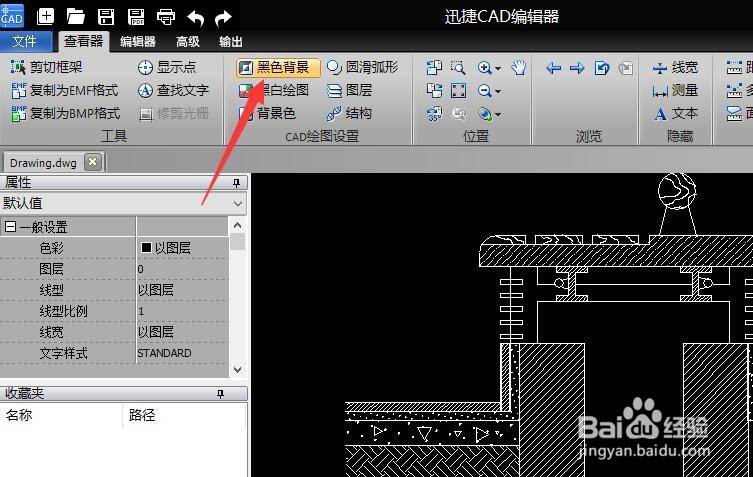Click properties scrollbar down arrow
Viewport: 753px width, 477px height.
tap(238, 369)
